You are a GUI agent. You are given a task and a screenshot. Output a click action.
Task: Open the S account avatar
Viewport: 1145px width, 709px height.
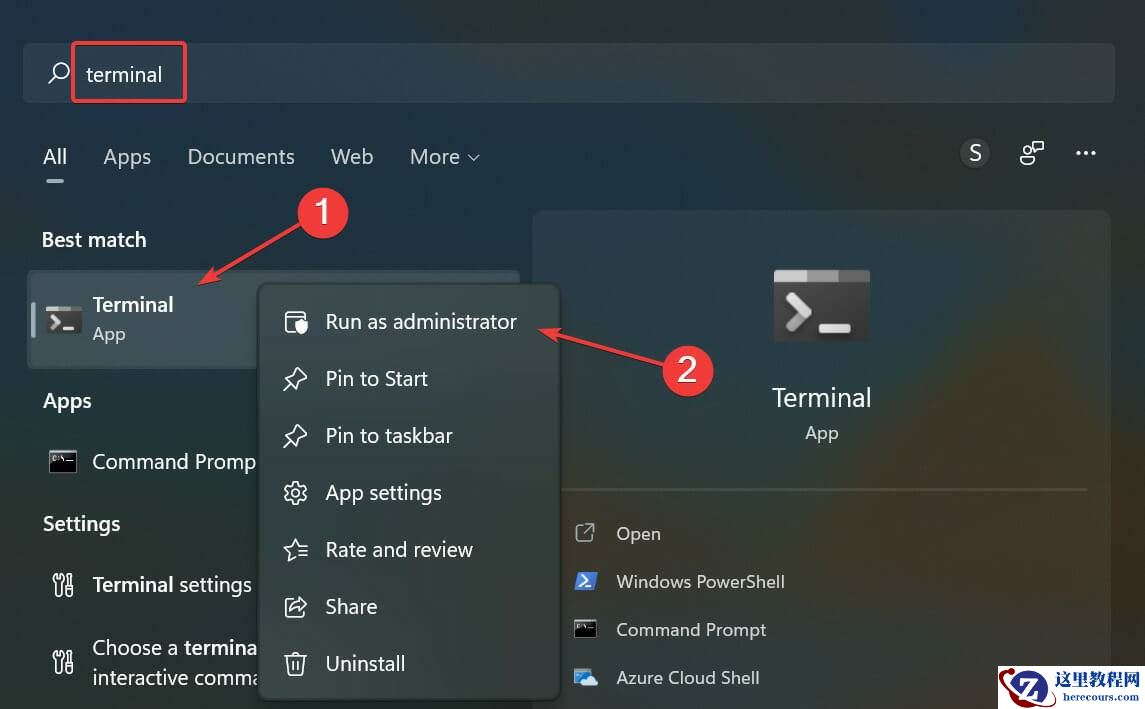(975, 153)
